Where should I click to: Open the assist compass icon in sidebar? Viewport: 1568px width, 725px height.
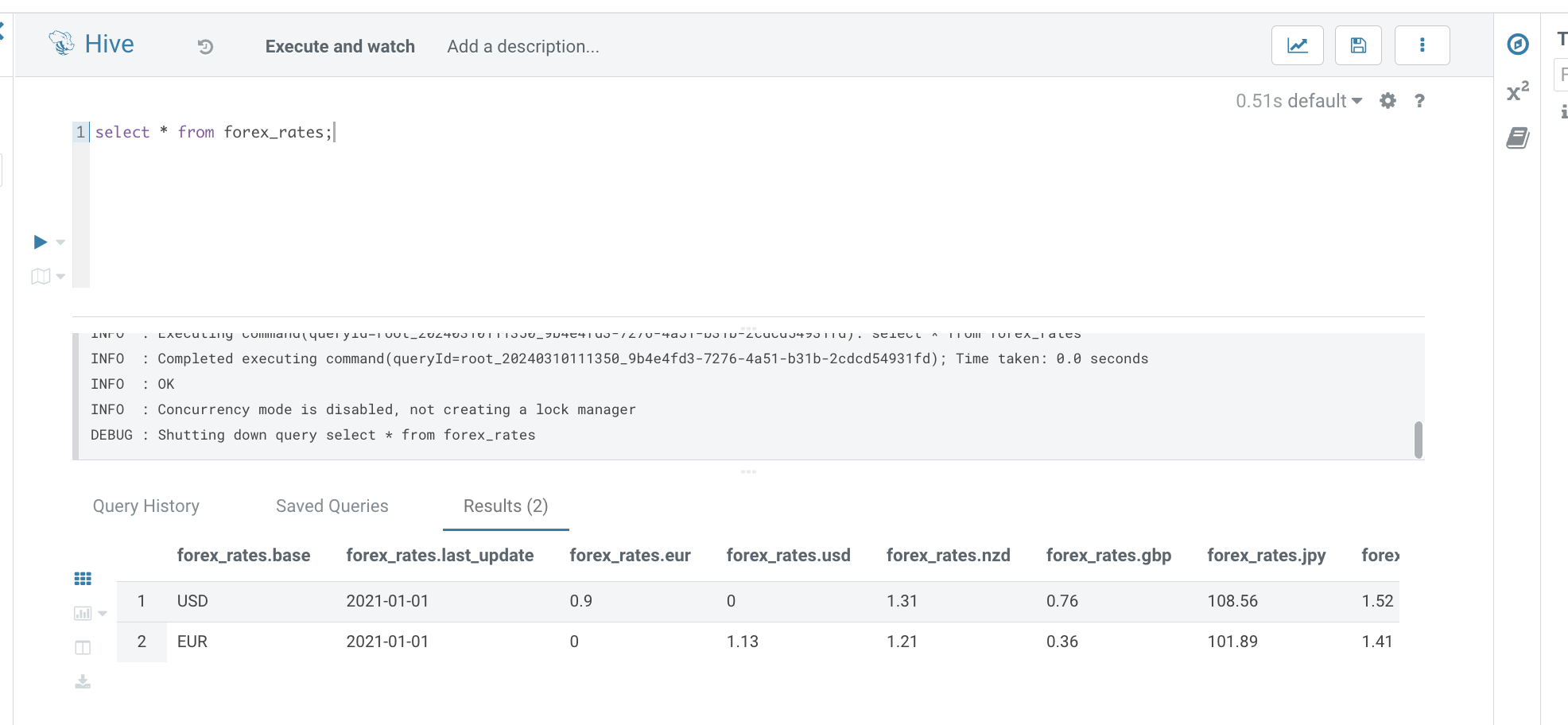pyautogui.click(x=1518, y=45)
